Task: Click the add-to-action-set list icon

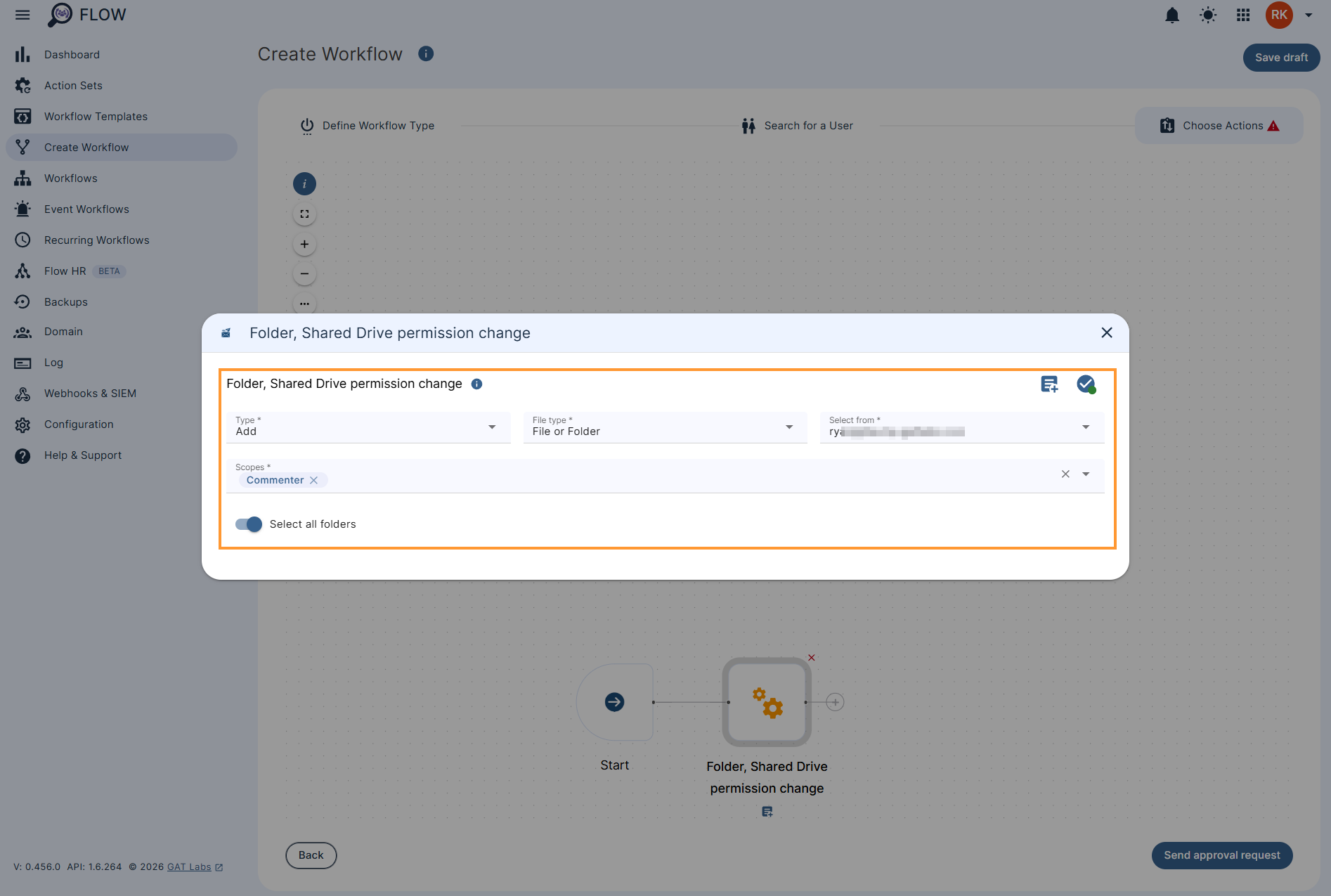Action: point(1049,384)
